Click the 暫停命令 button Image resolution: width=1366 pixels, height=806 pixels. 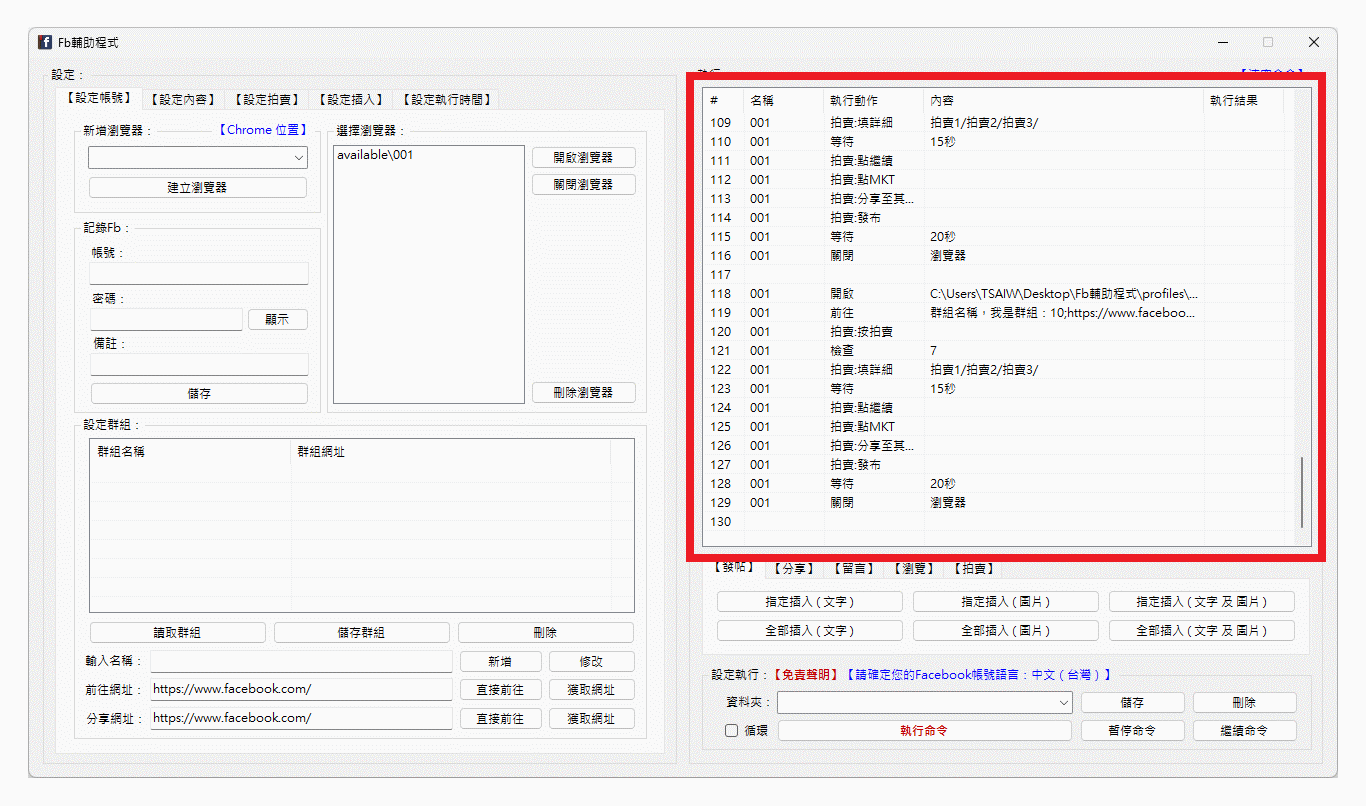click(x=1133, y=731)
